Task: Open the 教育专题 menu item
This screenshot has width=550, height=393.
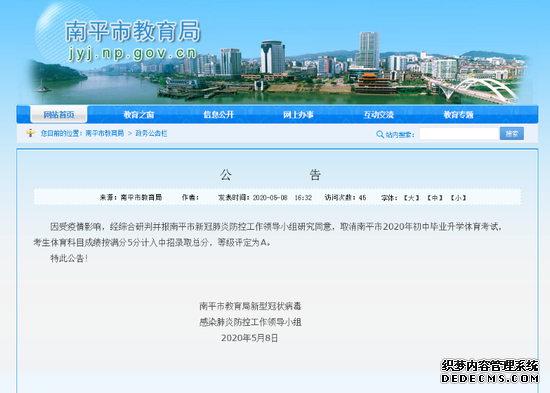Action: pos(458,115)
